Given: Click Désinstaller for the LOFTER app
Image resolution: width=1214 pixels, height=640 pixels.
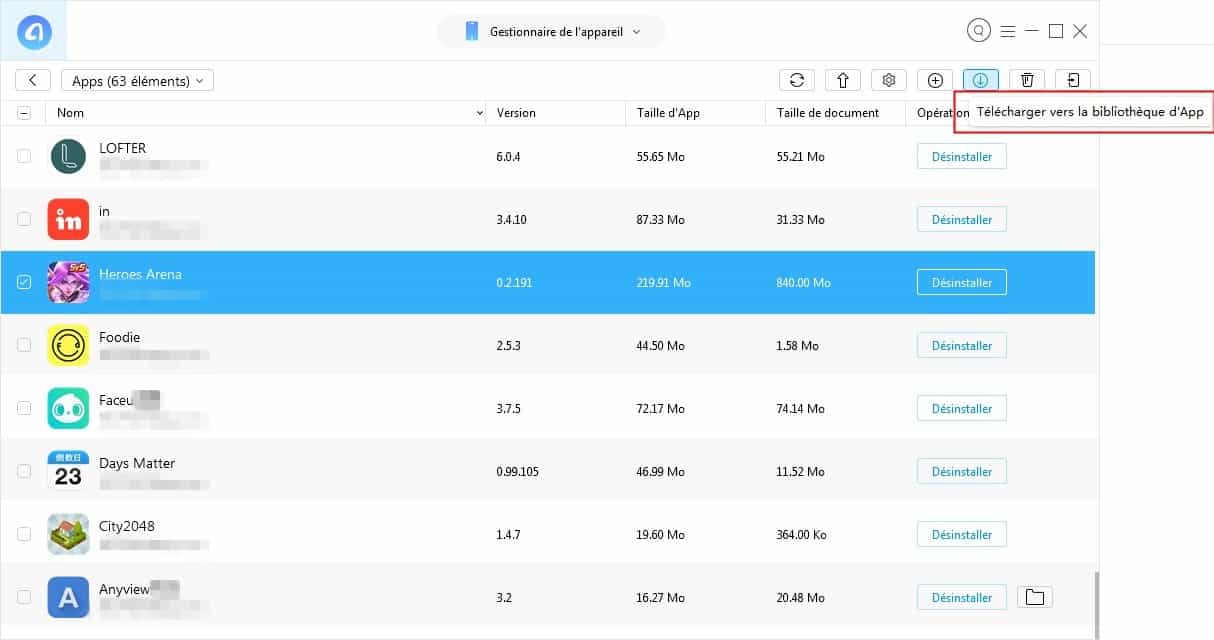Looking at the screenshot, I should [961, 157].
